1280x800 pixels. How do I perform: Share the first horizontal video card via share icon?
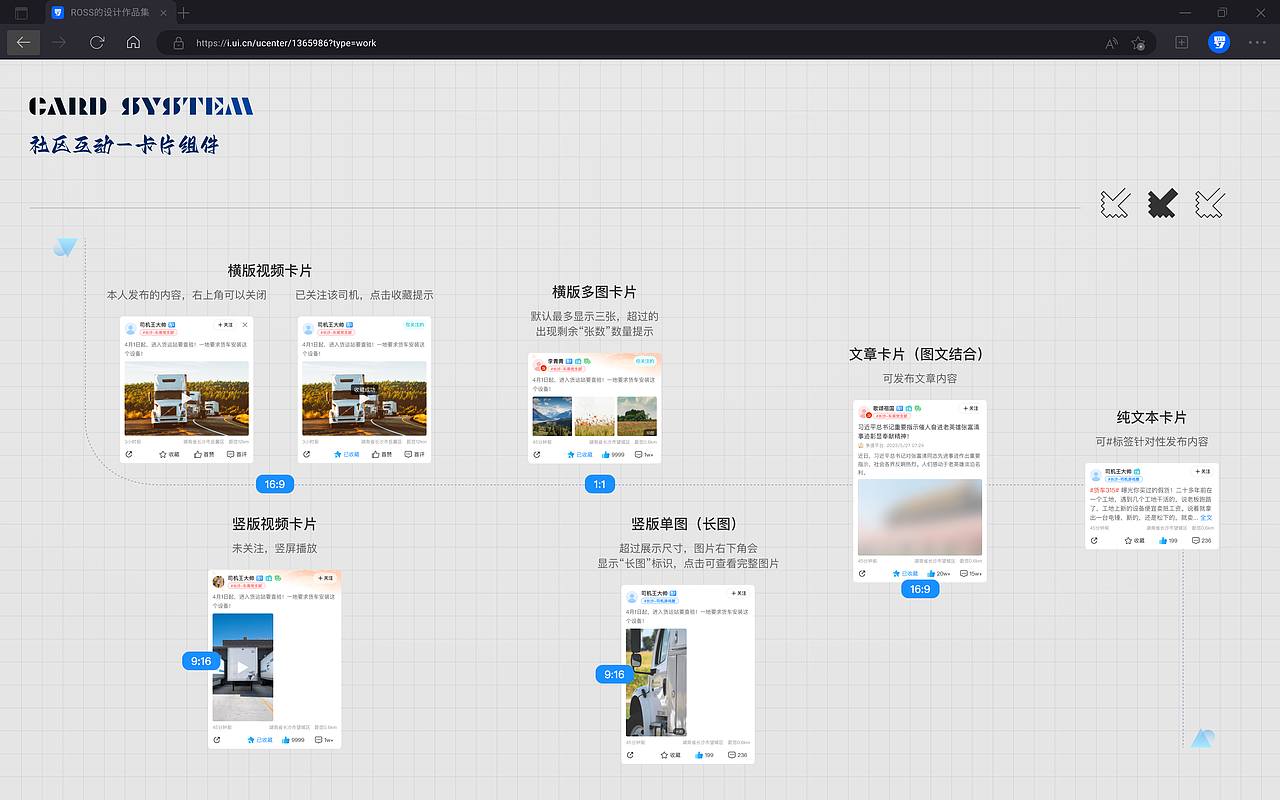tap(129, 454)
